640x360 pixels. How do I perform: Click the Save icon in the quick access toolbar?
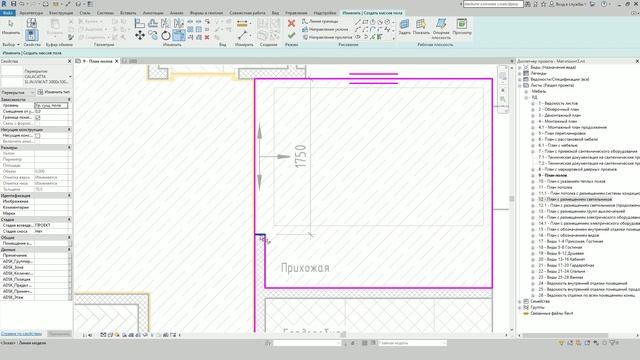click(13, 4)
